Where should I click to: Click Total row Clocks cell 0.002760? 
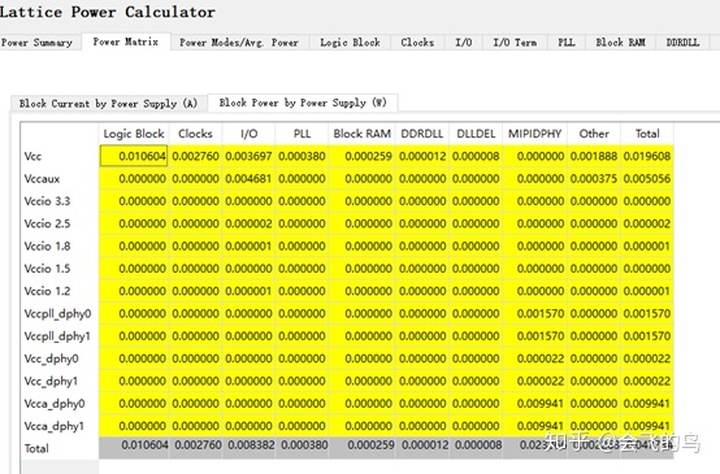click(x=195, y=448)
